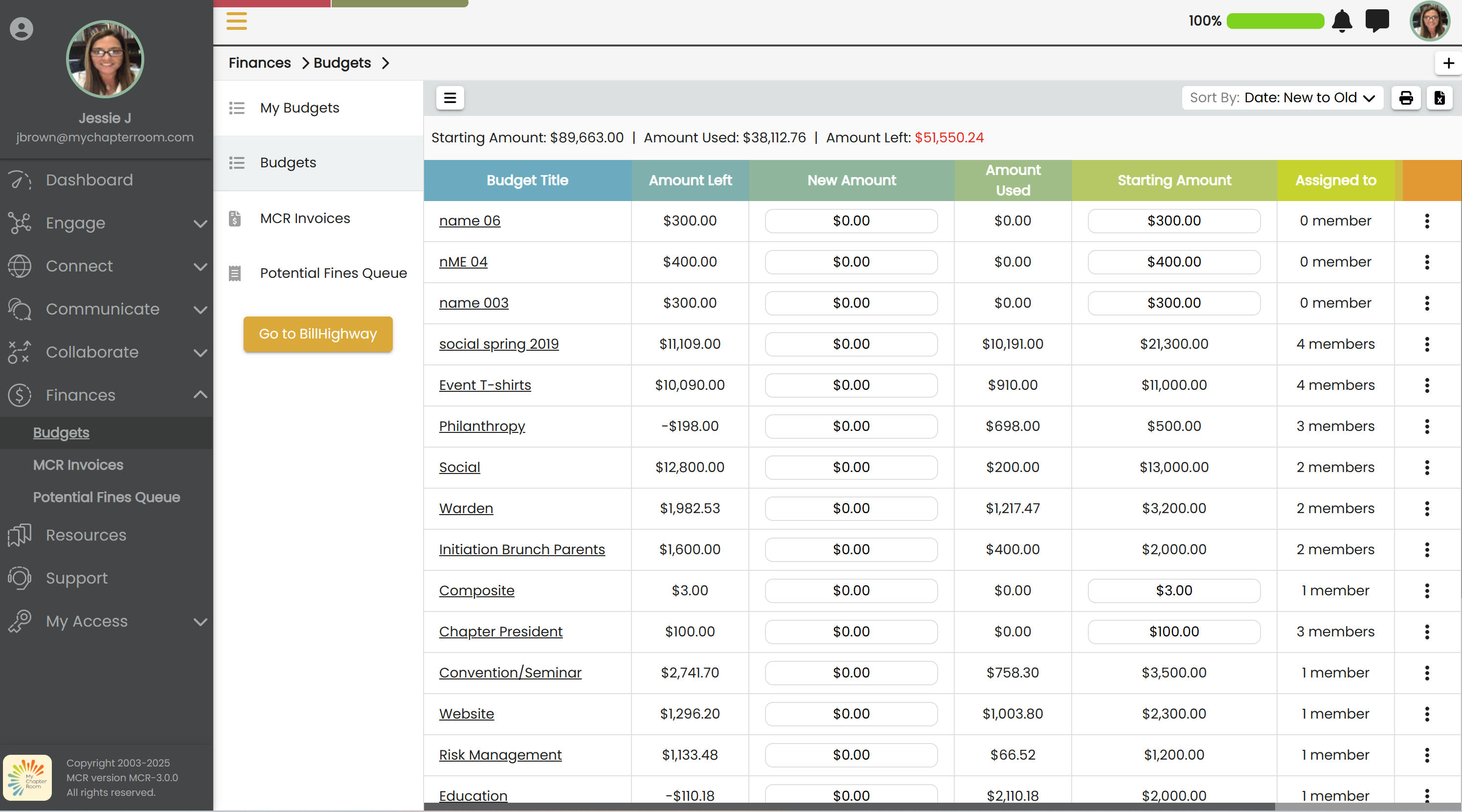Click the orange hamburger menu icon
The width and height of the screenshot is (1462, 812).
click(x=237, y=21)
